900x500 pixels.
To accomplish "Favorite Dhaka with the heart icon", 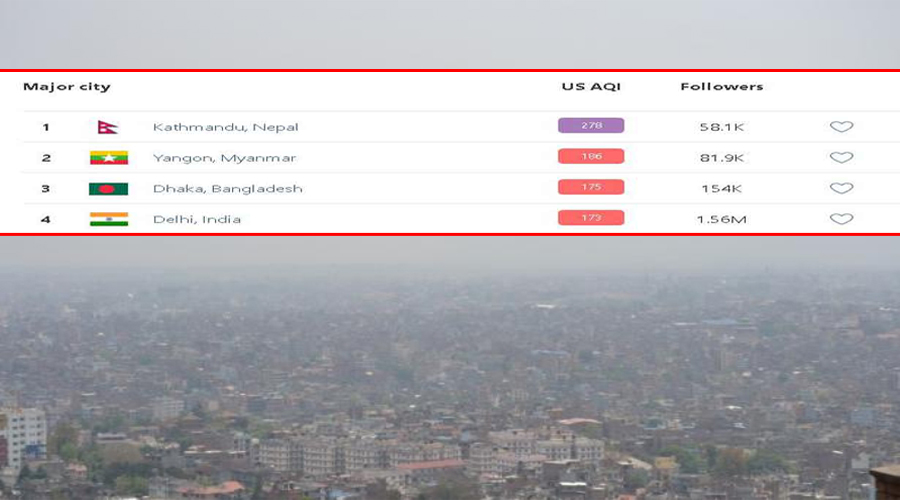I will pyautogui.click(x=841, y=188).
